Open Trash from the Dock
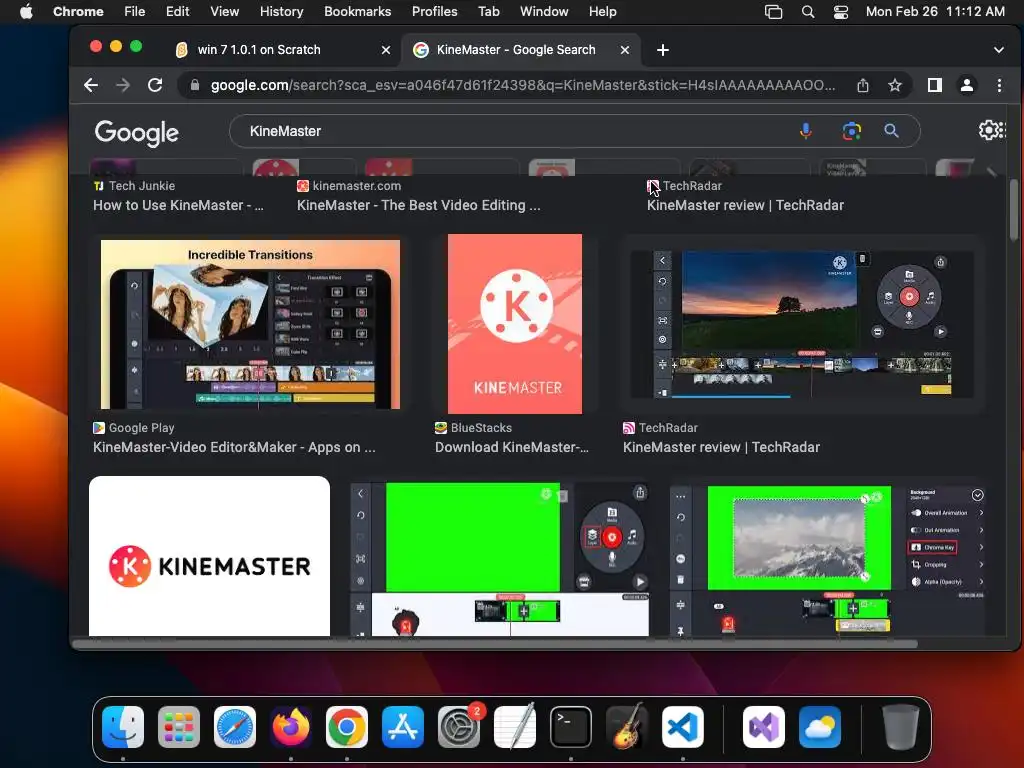1024x768 pixels. [901, 727]
